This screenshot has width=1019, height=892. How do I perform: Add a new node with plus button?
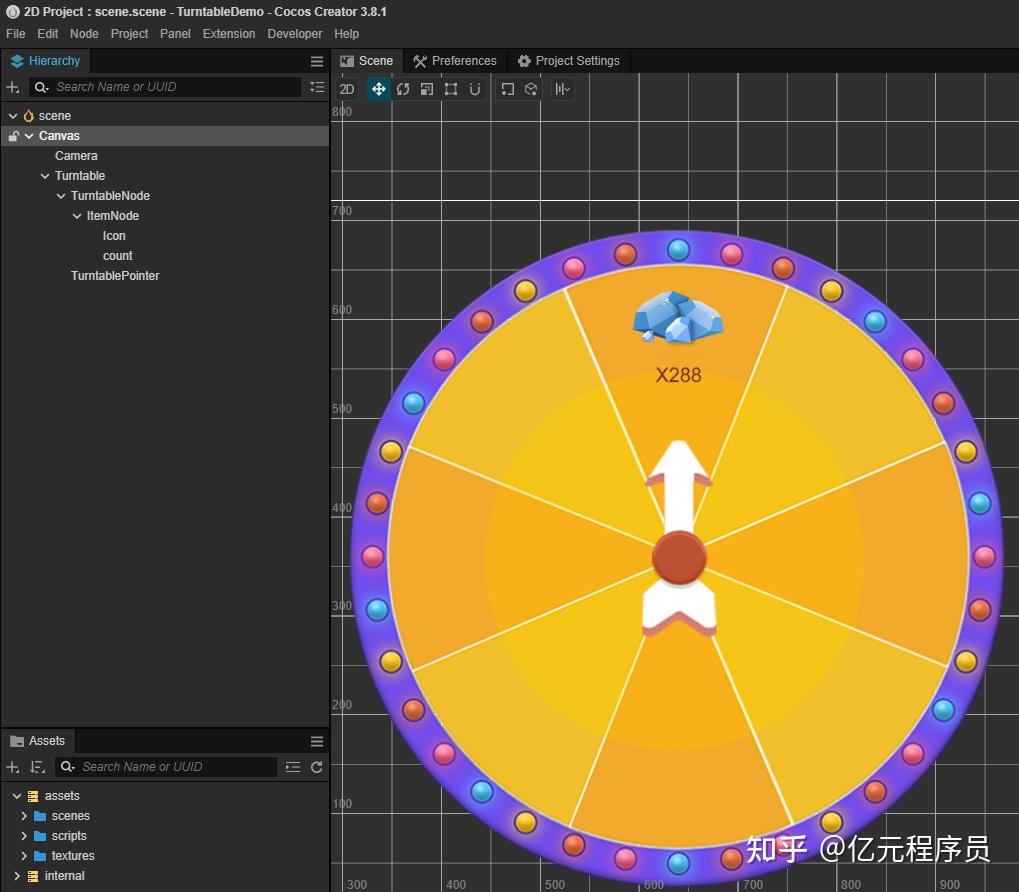pyautogui.click(x=12, y=87)
